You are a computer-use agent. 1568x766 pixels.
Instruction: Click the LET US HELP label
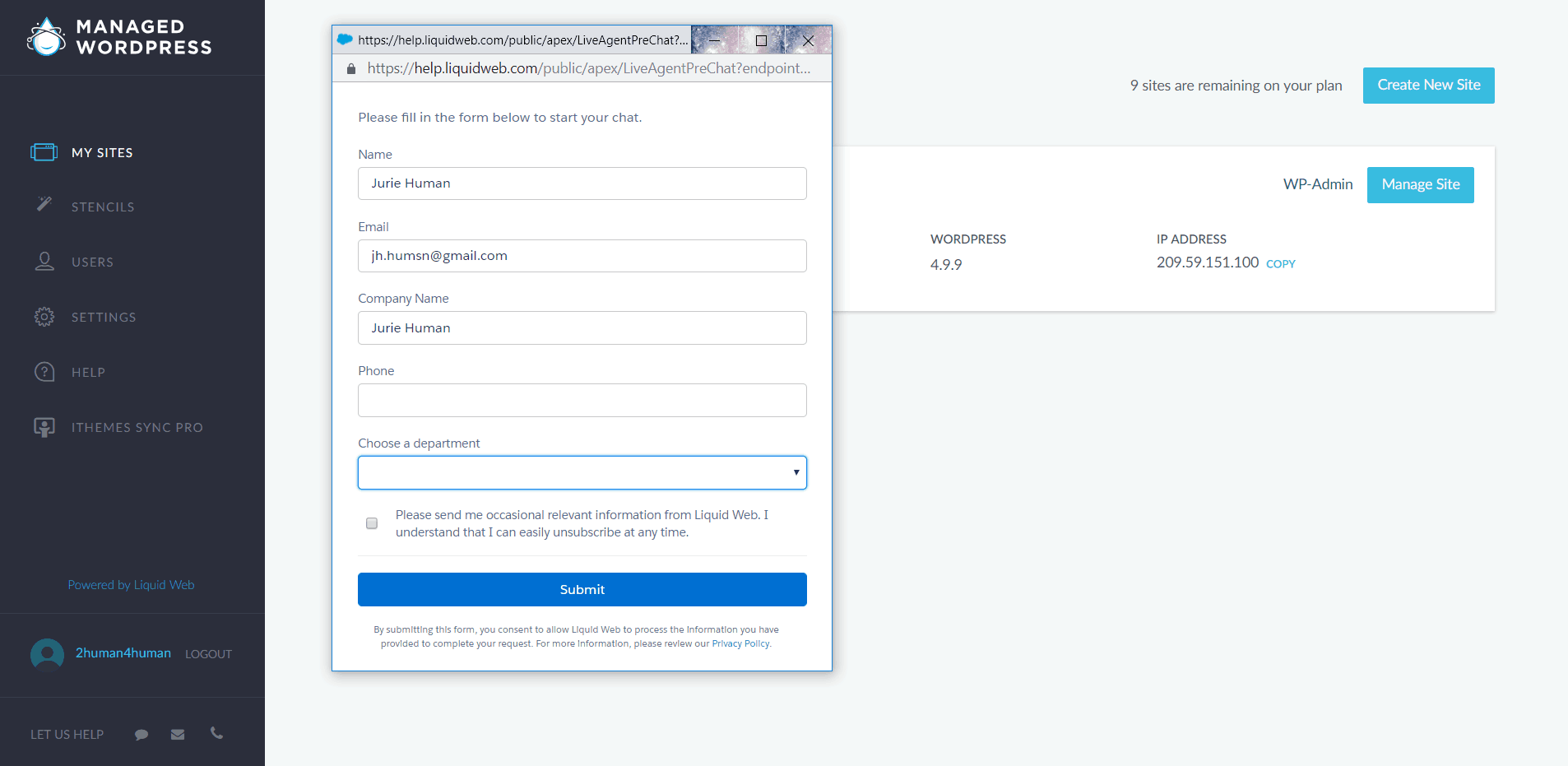click(x=67, y=735)
